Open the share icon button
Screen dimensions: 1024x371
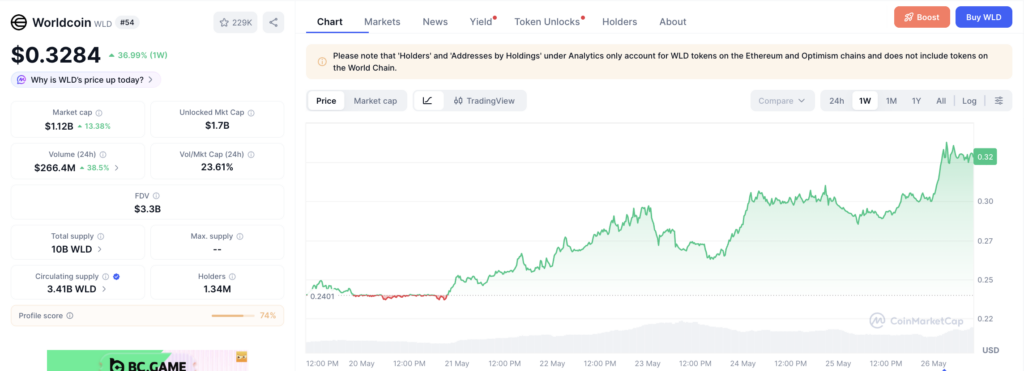coord(273,22)
